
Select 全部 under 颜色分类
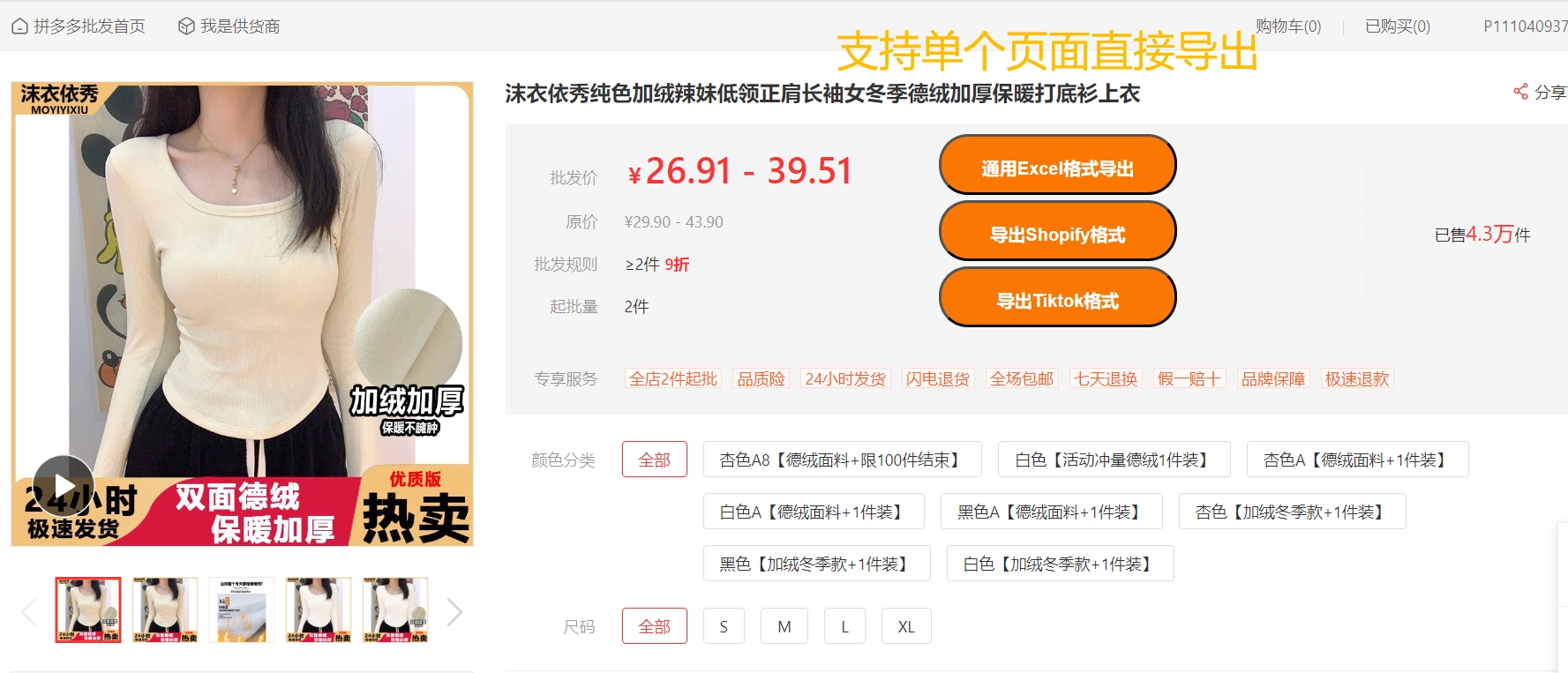(655, 460)
